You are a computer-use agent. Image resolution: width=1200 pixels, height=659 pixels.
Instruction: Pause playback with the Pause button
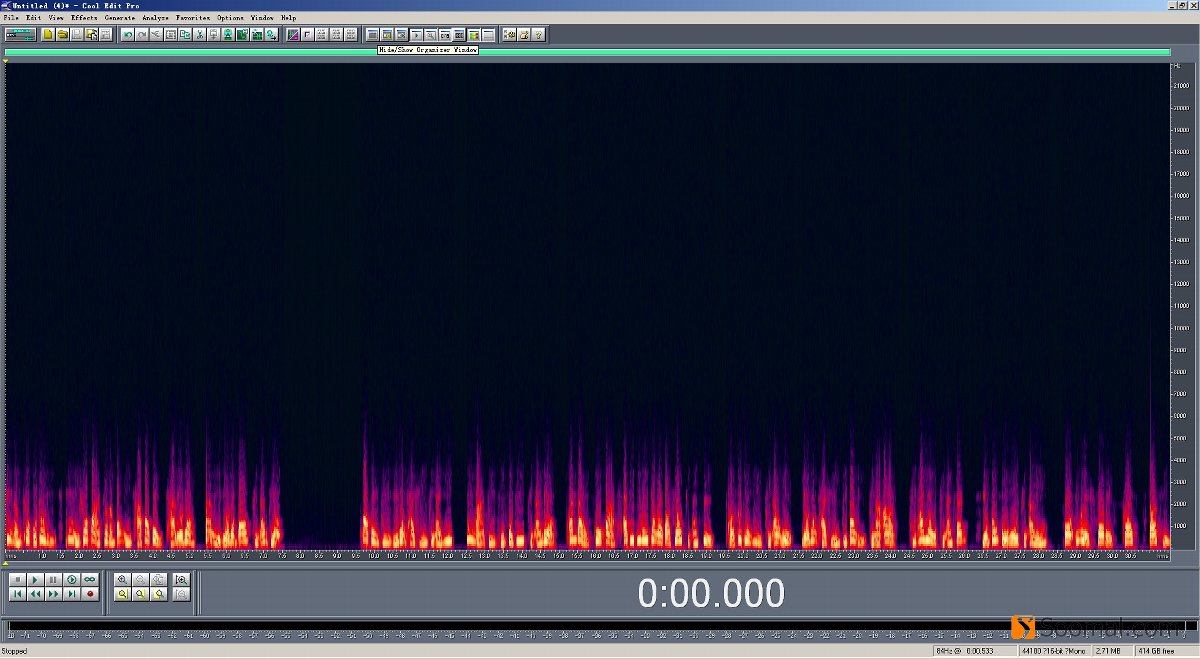(x=53, y=580)
